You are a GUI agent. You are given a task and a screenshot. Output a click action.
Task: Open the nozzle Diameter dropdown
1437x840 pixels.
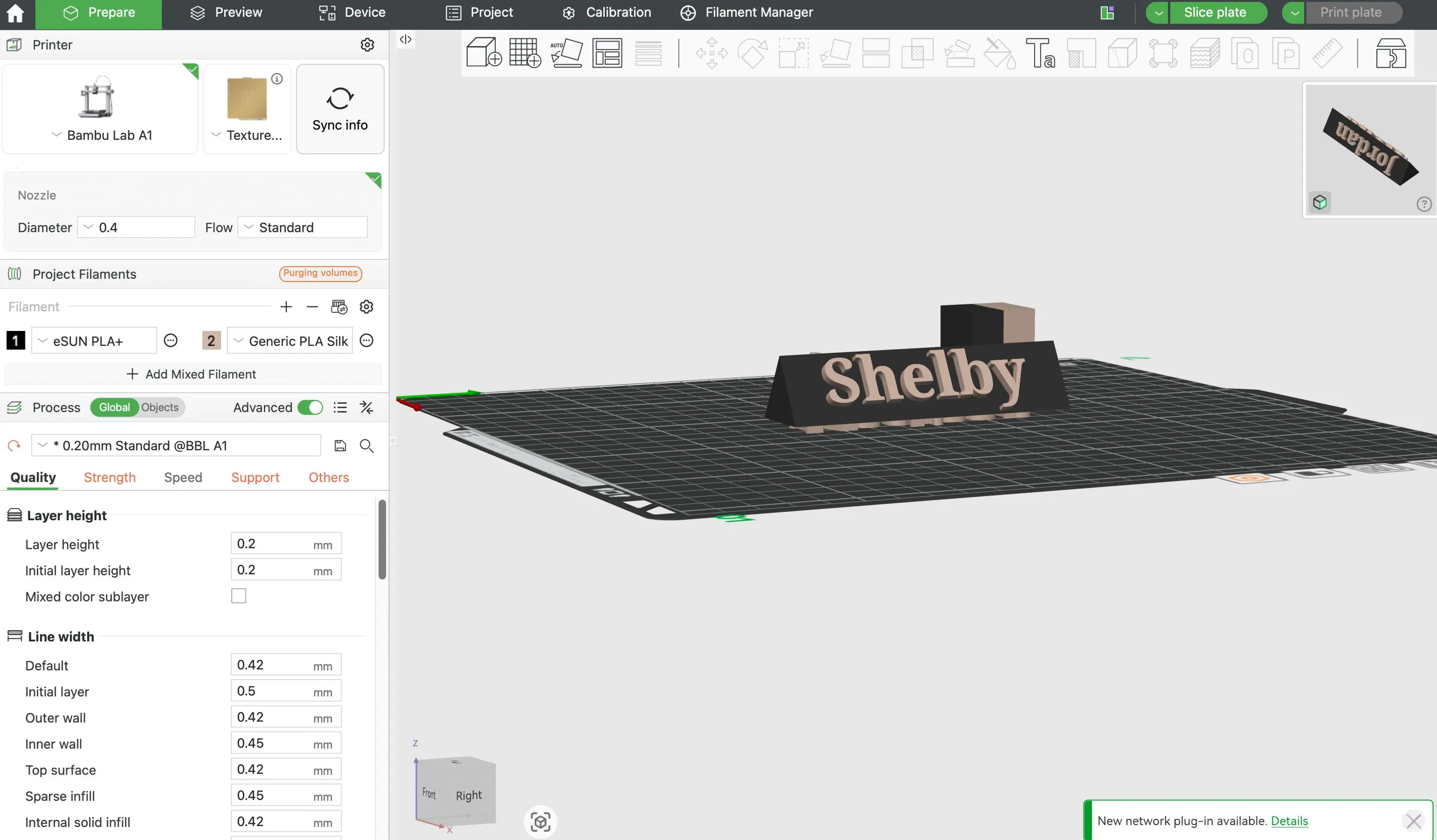click(x=136, y=227)
